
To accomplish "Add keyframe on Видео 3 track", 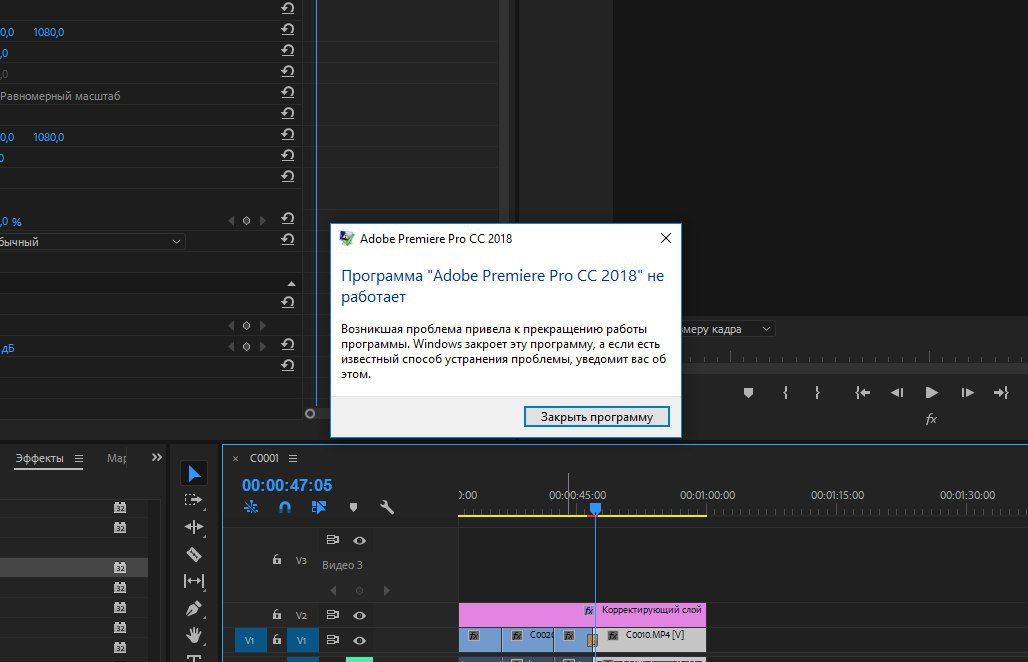I will [359, 591].
